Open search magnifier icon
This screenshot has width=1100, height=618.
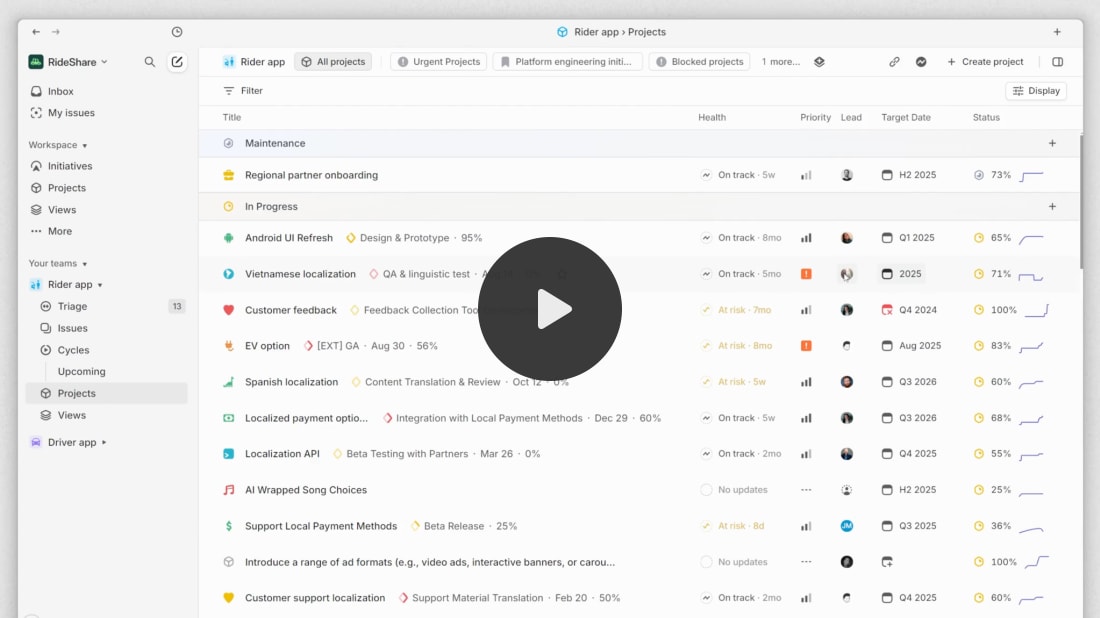pos(149,62)
